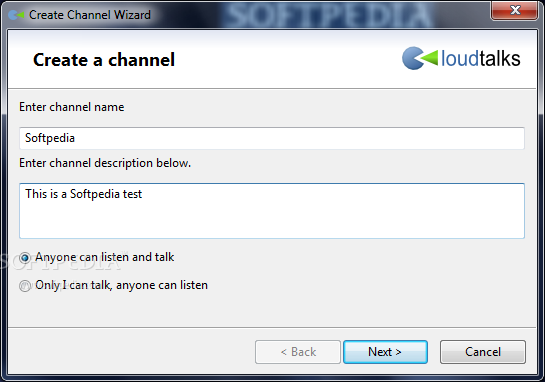Screen dimensions: 545x382
Task: Click the Cancel button
Action: pyautogui.click(x=483, y=352)
